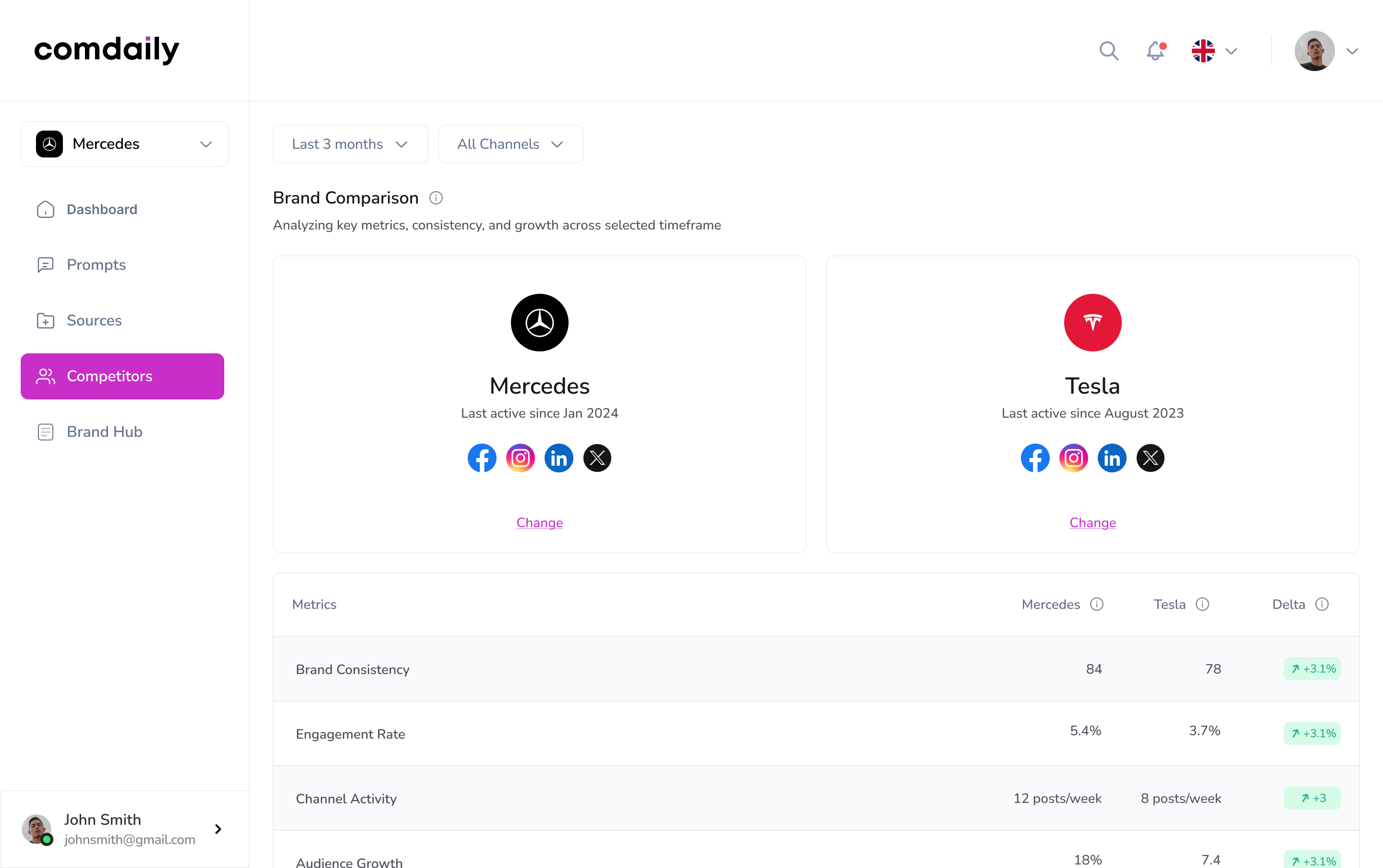Click Brand Comparison info icon
Viewport: 1383px width, 868px height.
[436, 198]
